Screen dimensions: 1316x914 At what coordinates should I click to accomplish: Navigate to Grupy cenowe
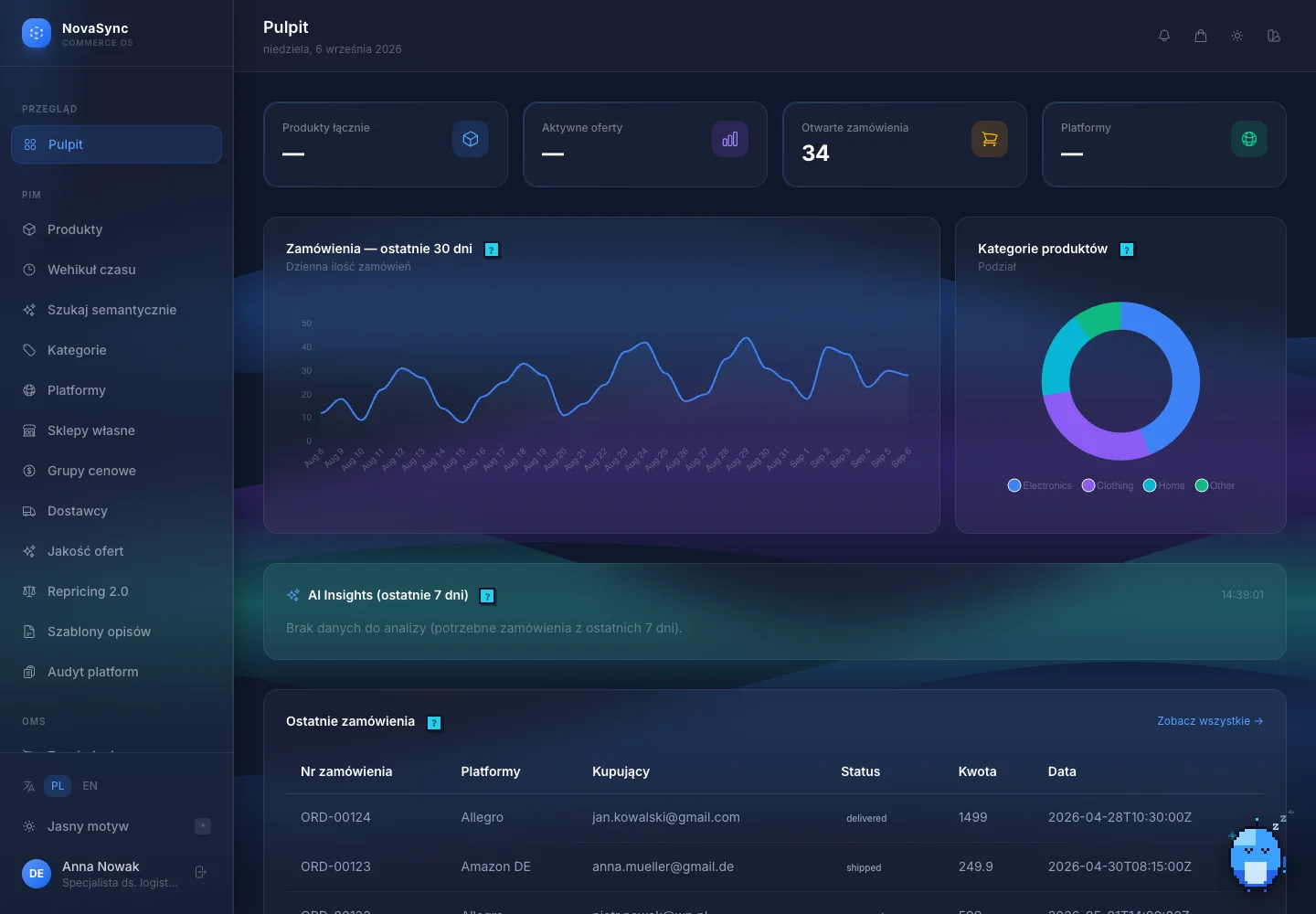pos(116,471)
